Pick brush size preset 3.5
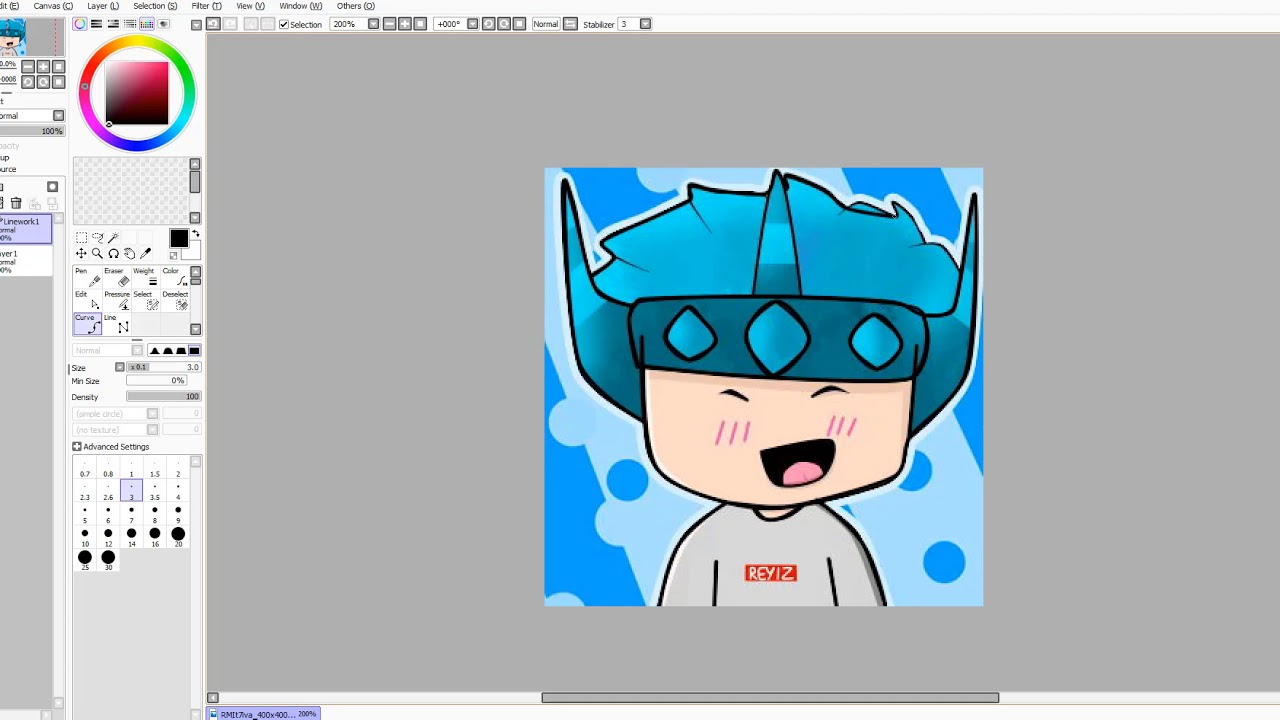Viewport: 1280px width, 720px height. point(154,491)
